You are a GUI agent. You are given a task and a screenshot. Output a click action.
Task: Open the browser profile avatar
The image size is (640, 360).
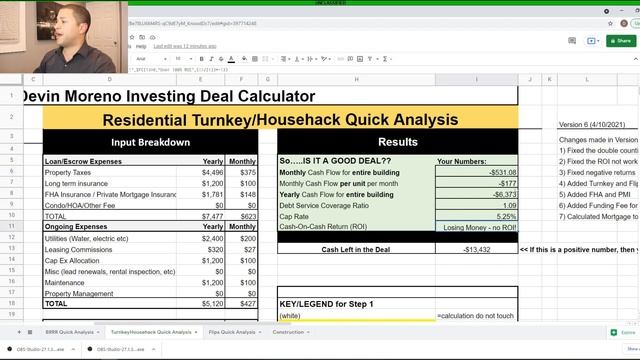tap(624, 23)
